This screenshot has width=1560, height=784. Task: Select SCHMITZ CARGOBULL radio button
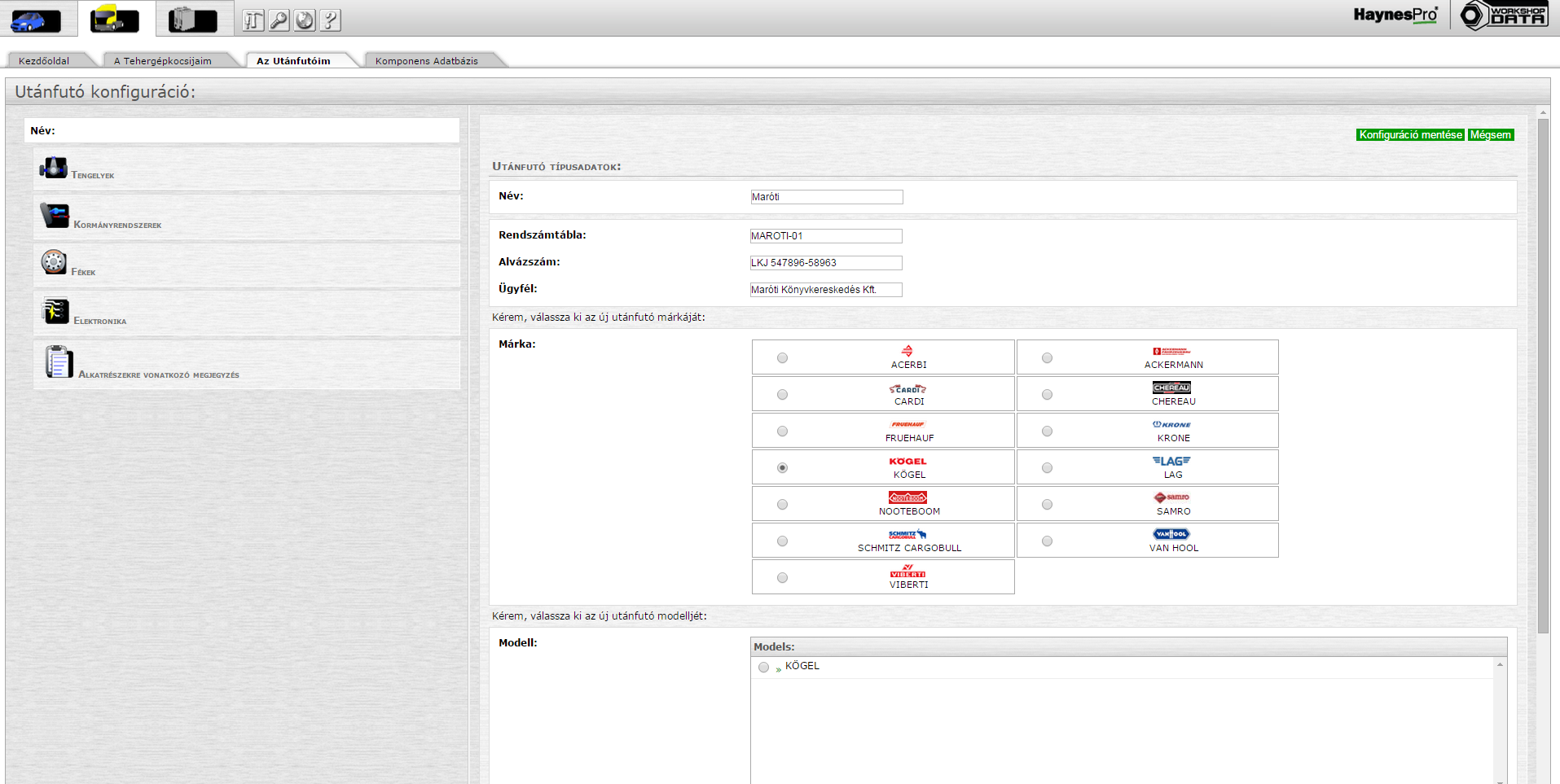pyautogui.click(x=782, y=541)
